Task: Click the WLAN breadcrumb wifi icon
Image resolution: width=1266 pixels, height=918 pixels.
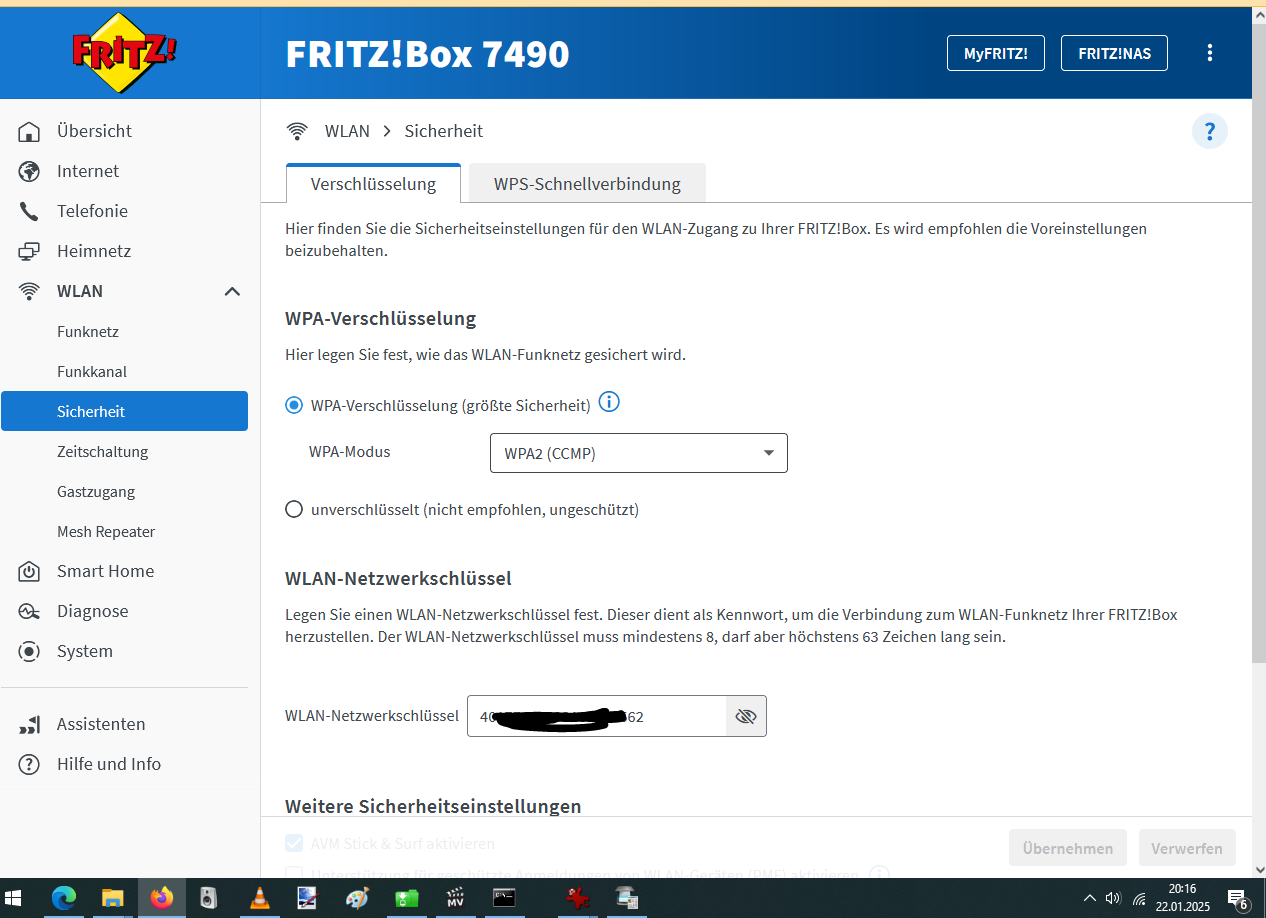Action: pyautogui.click(x=297, y=131)
